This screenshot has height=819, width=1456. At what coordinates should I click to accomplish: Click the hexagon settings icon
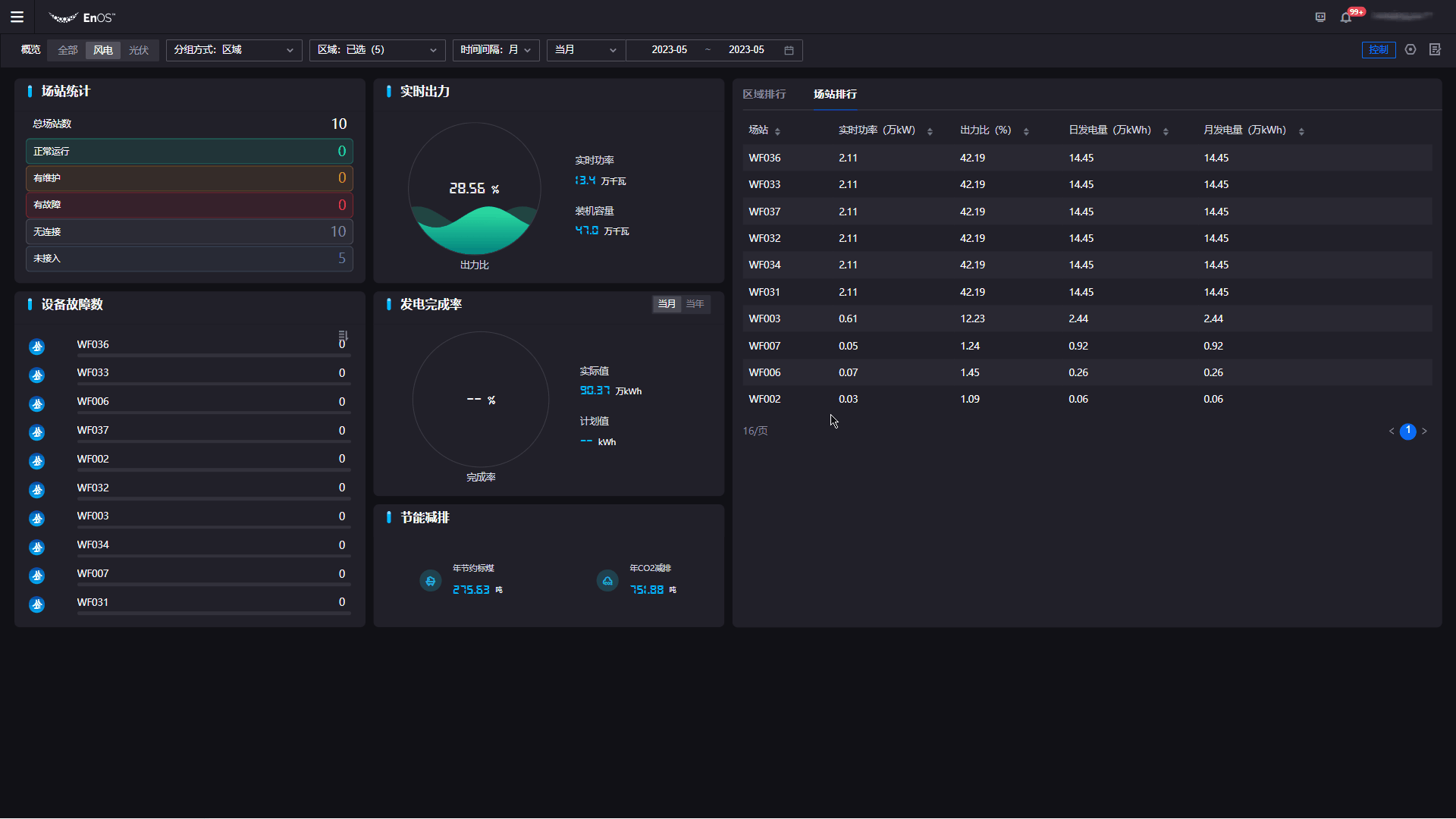[1410, 49]
